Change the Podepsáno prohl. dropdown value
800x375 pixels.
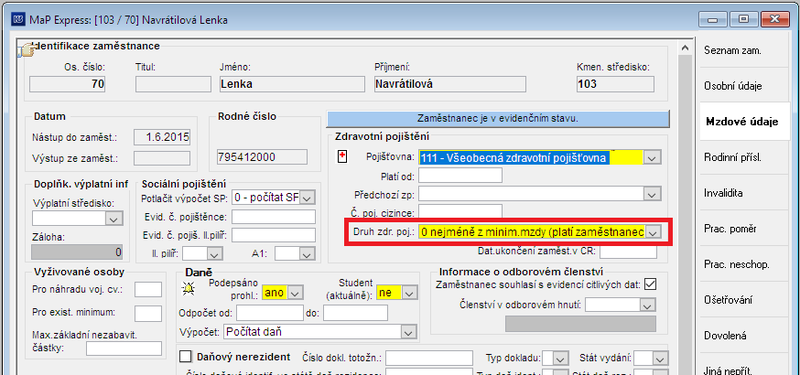tap(296, 293)
